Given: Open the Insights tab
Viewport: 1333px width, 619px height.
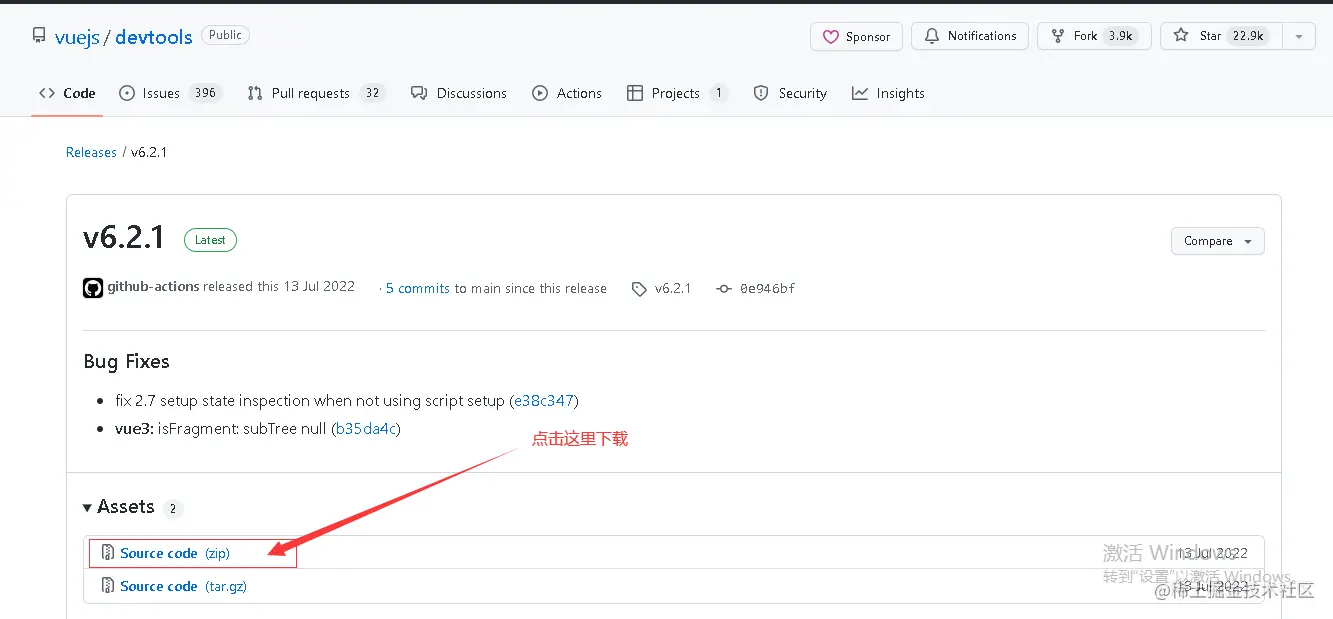Looking at the screenshot, I should (x=888, y=93).
